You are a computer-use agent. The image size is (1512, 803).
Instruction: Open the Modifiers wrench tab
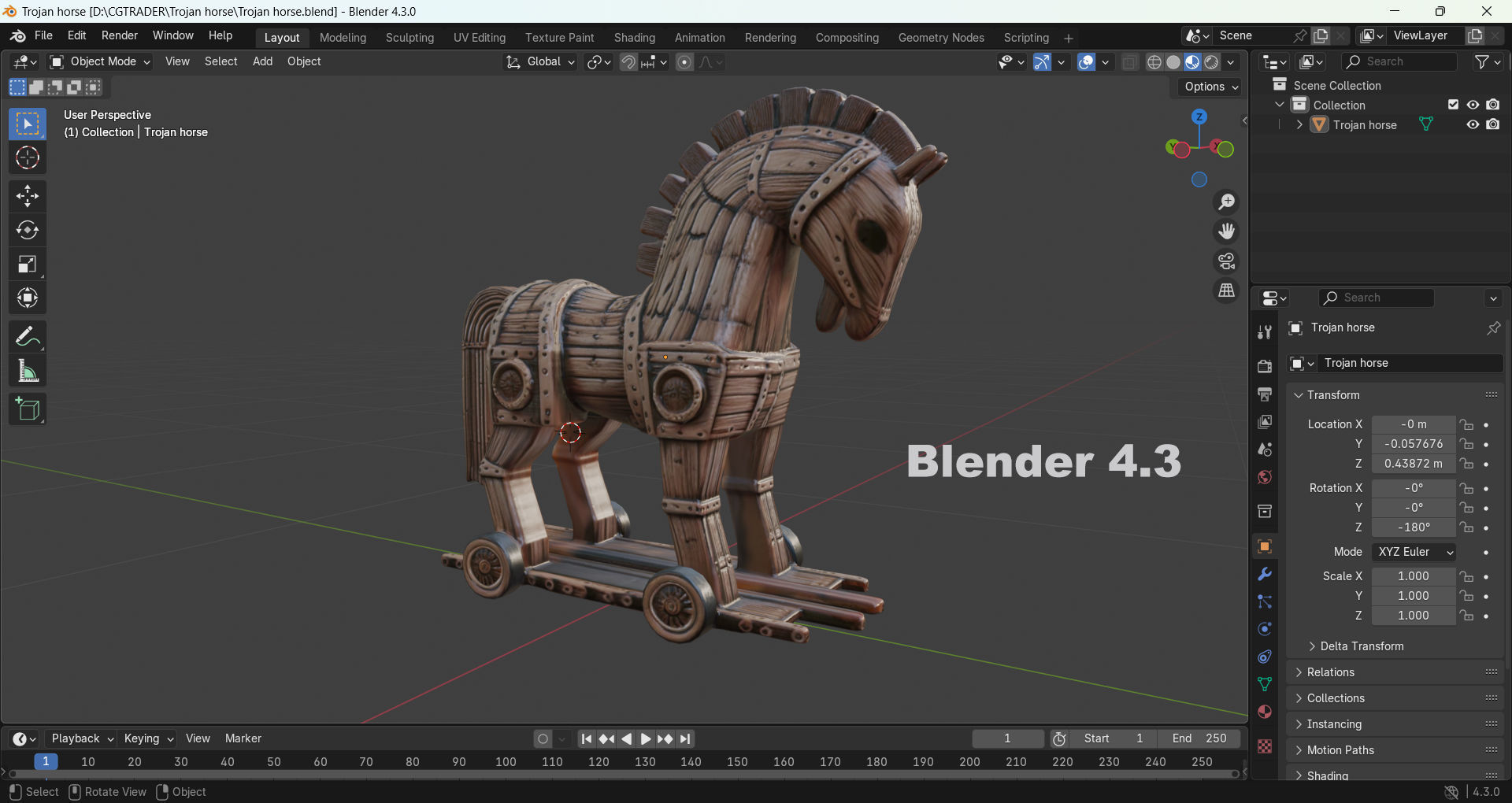click(x=1265, y=574)
